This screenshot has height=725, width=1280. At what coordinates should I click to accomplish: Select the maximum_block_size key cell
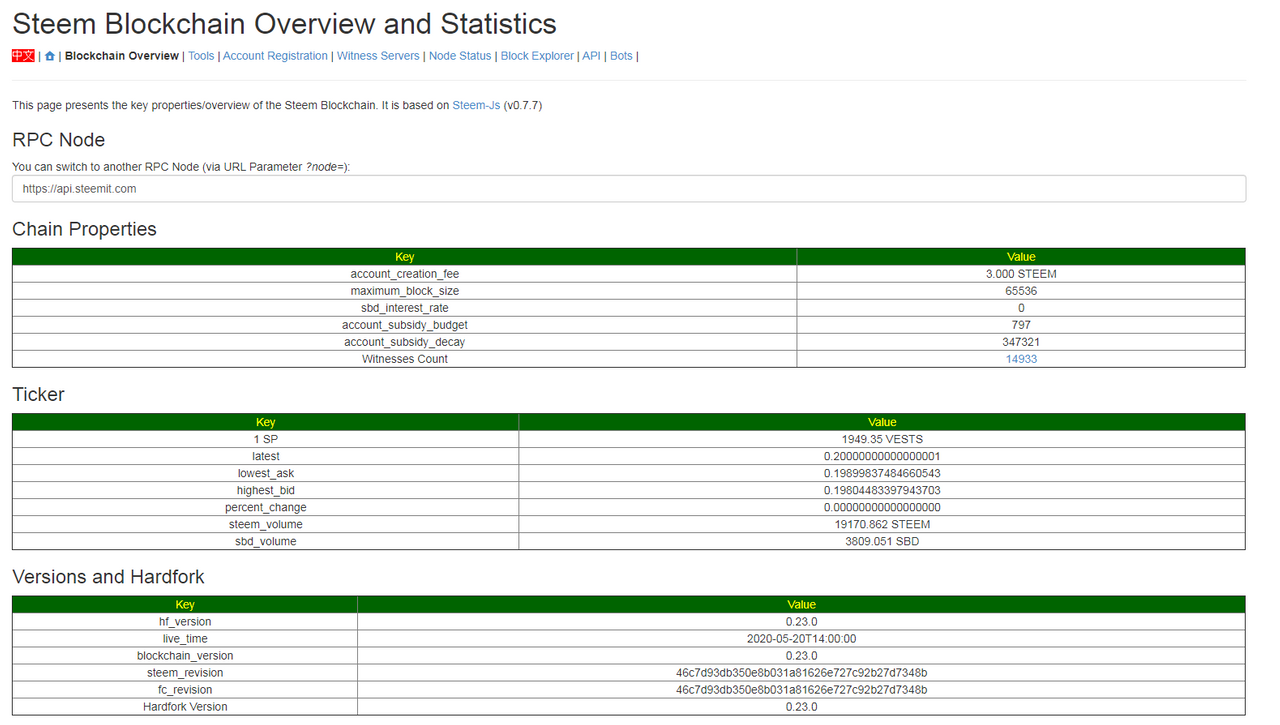pyautogui.click(x=405, y=291)
